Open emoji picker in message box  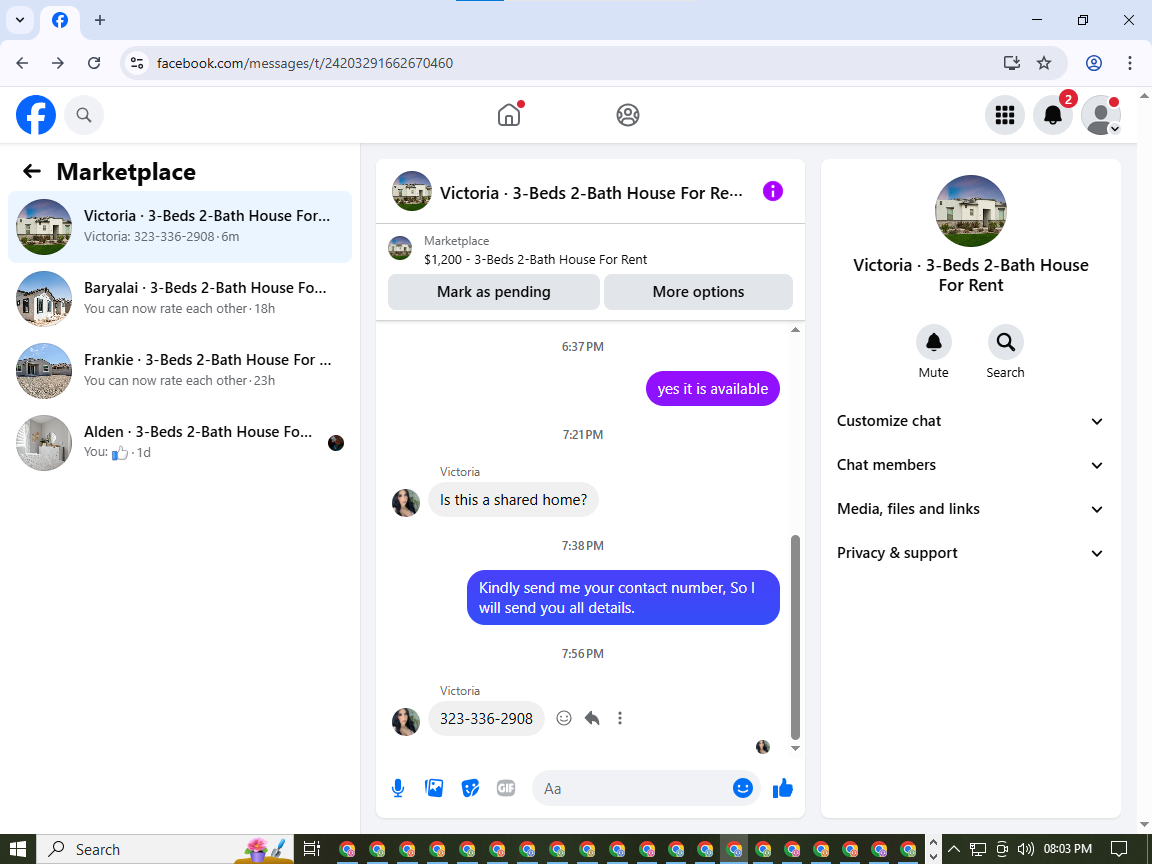click(743, 788)
